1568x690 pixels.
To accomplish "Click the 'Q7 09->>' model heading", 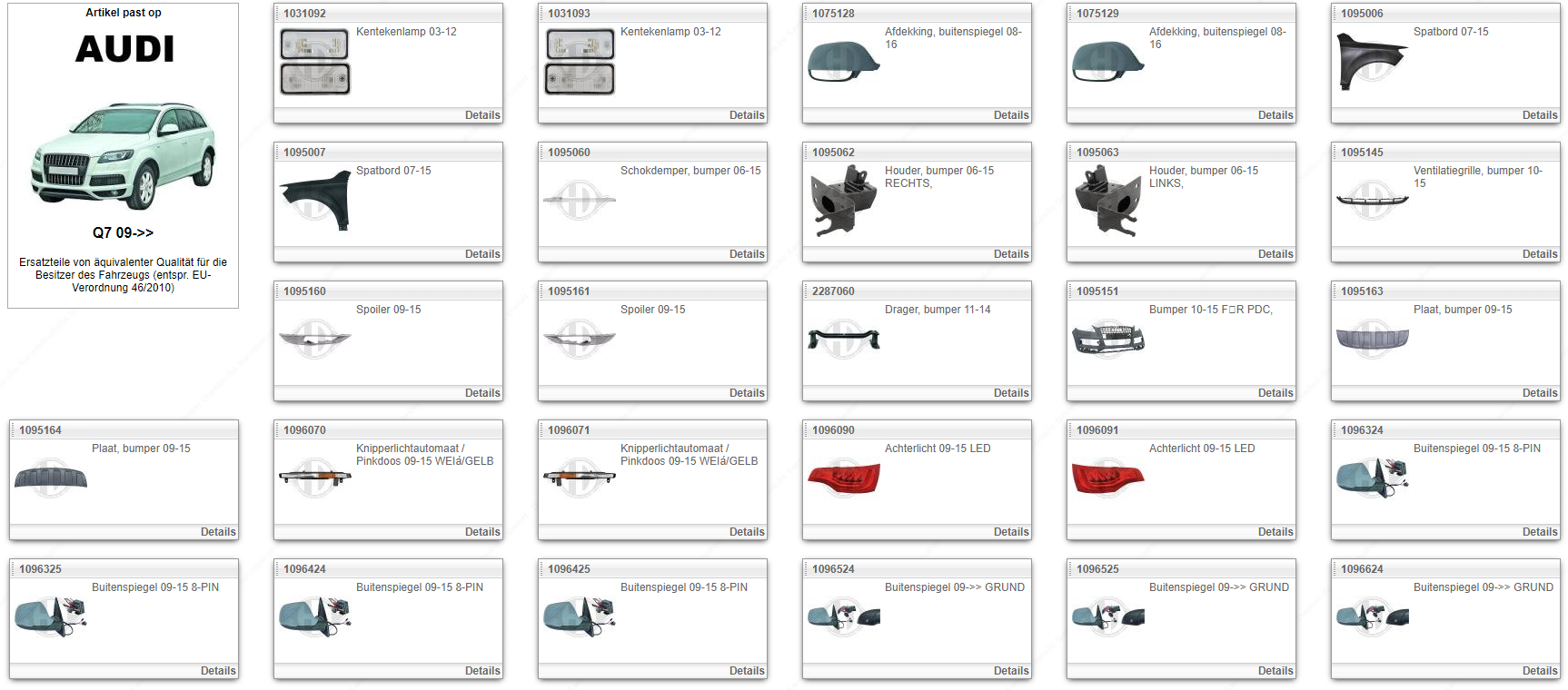I will point(123,232).
